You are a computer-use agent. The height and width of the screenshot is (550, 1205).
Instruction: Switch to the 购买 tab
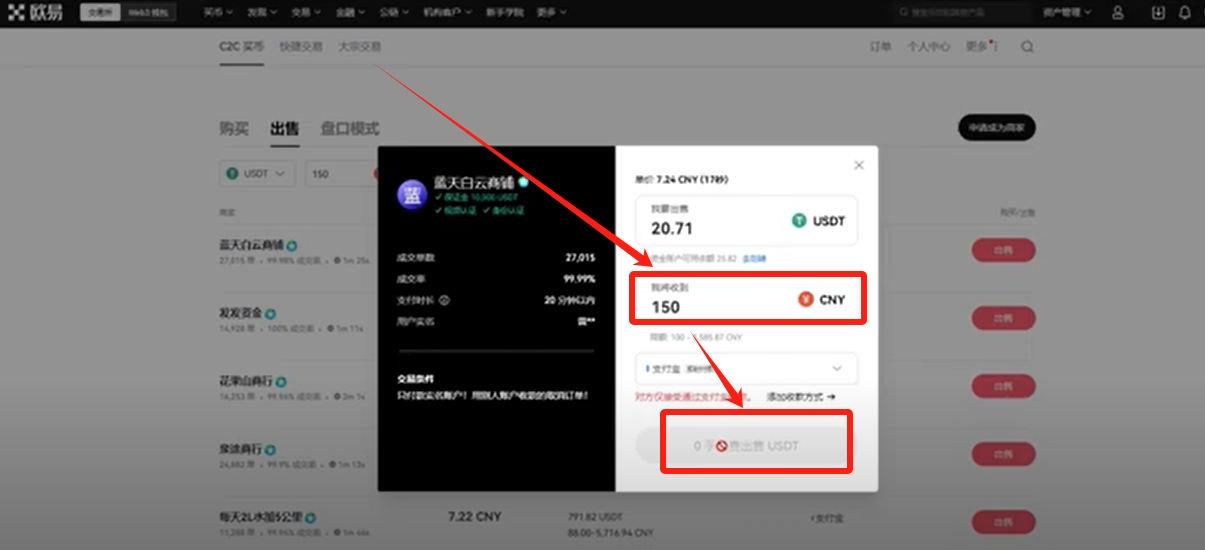(x=234, y=129)
